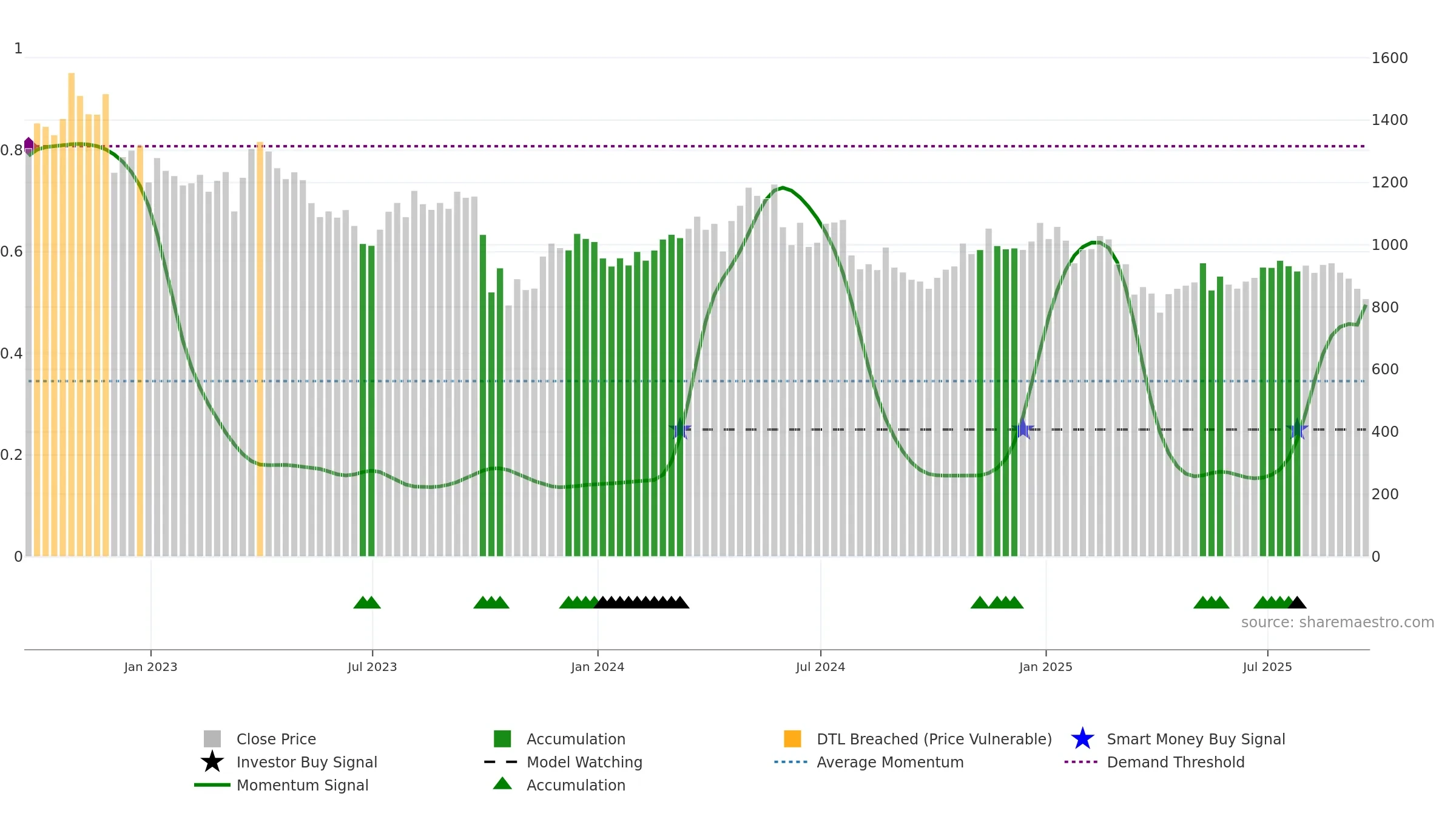Click the green triangle cluster near Jul 2023
The image size is (1456, 819).
[x=367, y=602]
